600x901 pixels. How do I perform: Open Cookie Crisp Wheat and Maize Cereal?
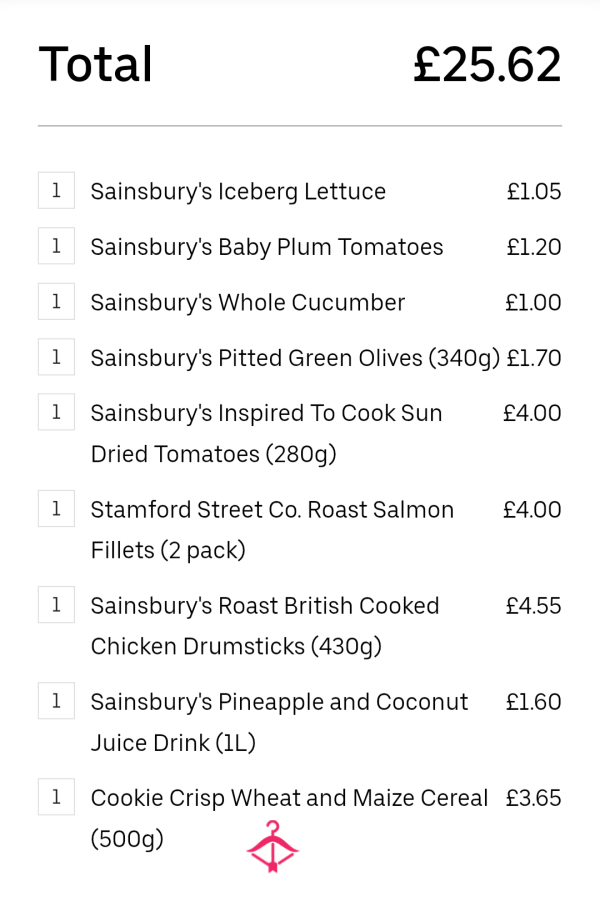[289, 818]
